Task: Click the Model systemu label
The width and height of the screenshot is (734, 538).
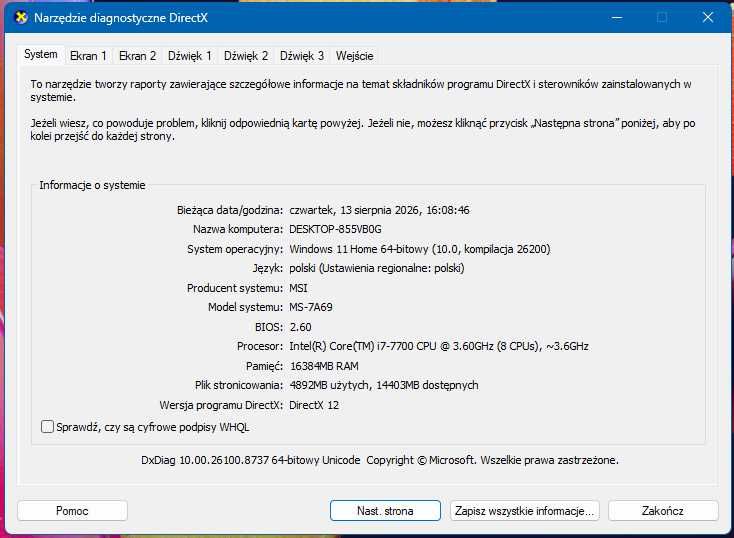Action: (x=245, y=307)
